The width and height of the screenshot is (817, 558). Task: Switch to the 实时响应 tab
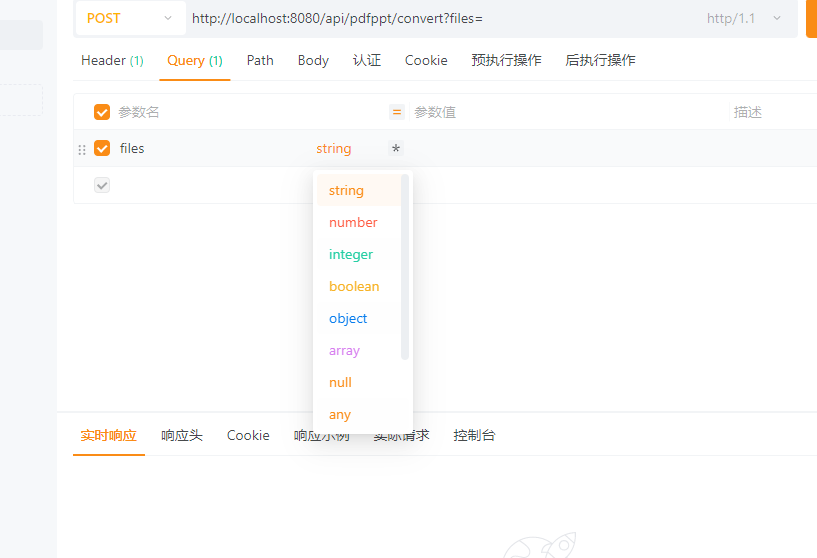click(x=108, y=436)
